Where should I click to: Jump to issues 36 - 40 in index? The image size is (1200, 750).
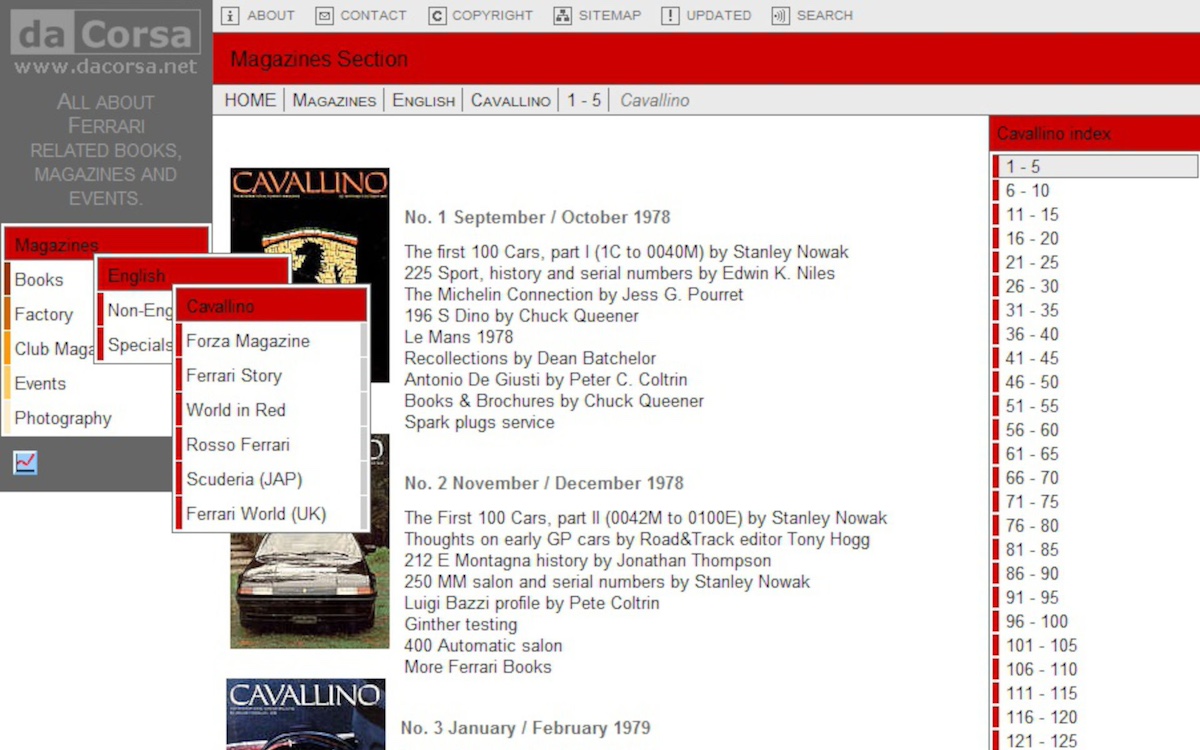[1095, 335]
